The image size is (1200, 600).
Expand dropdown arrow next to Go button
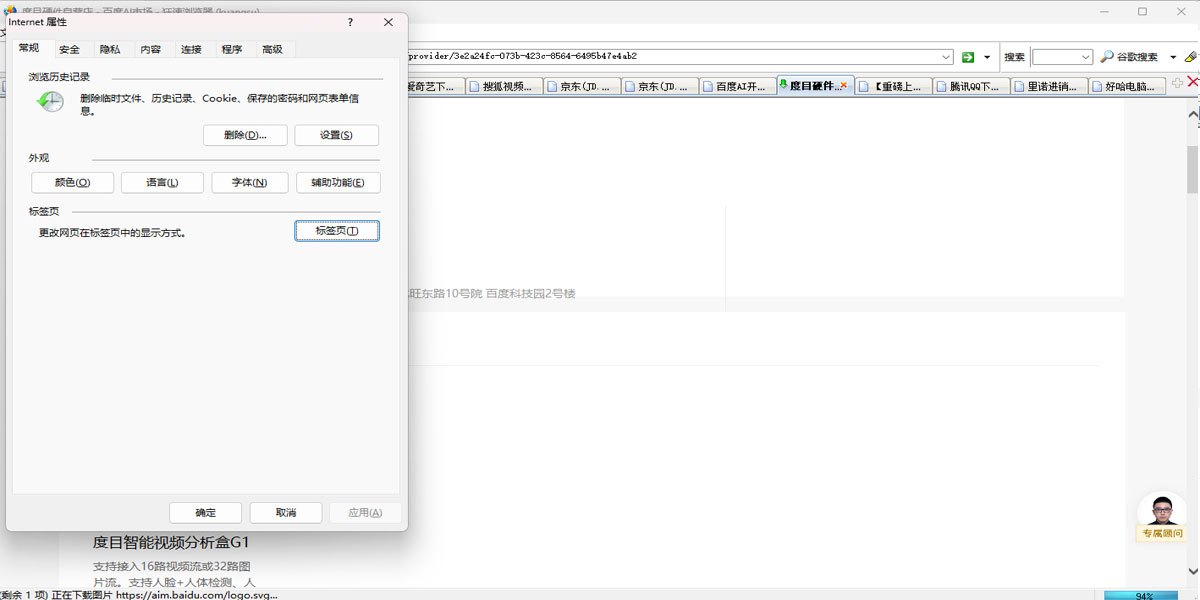click(987, 57)
